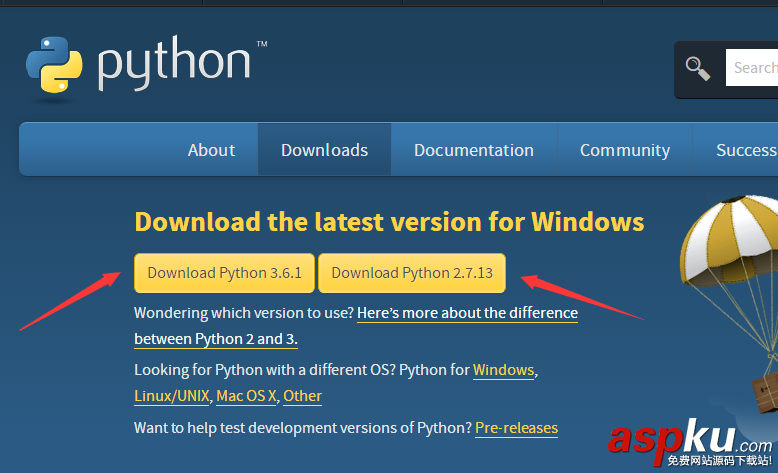Click the Python two-snakes logo emblem
The image size is (778, 473).
click(x=56, y=66)
